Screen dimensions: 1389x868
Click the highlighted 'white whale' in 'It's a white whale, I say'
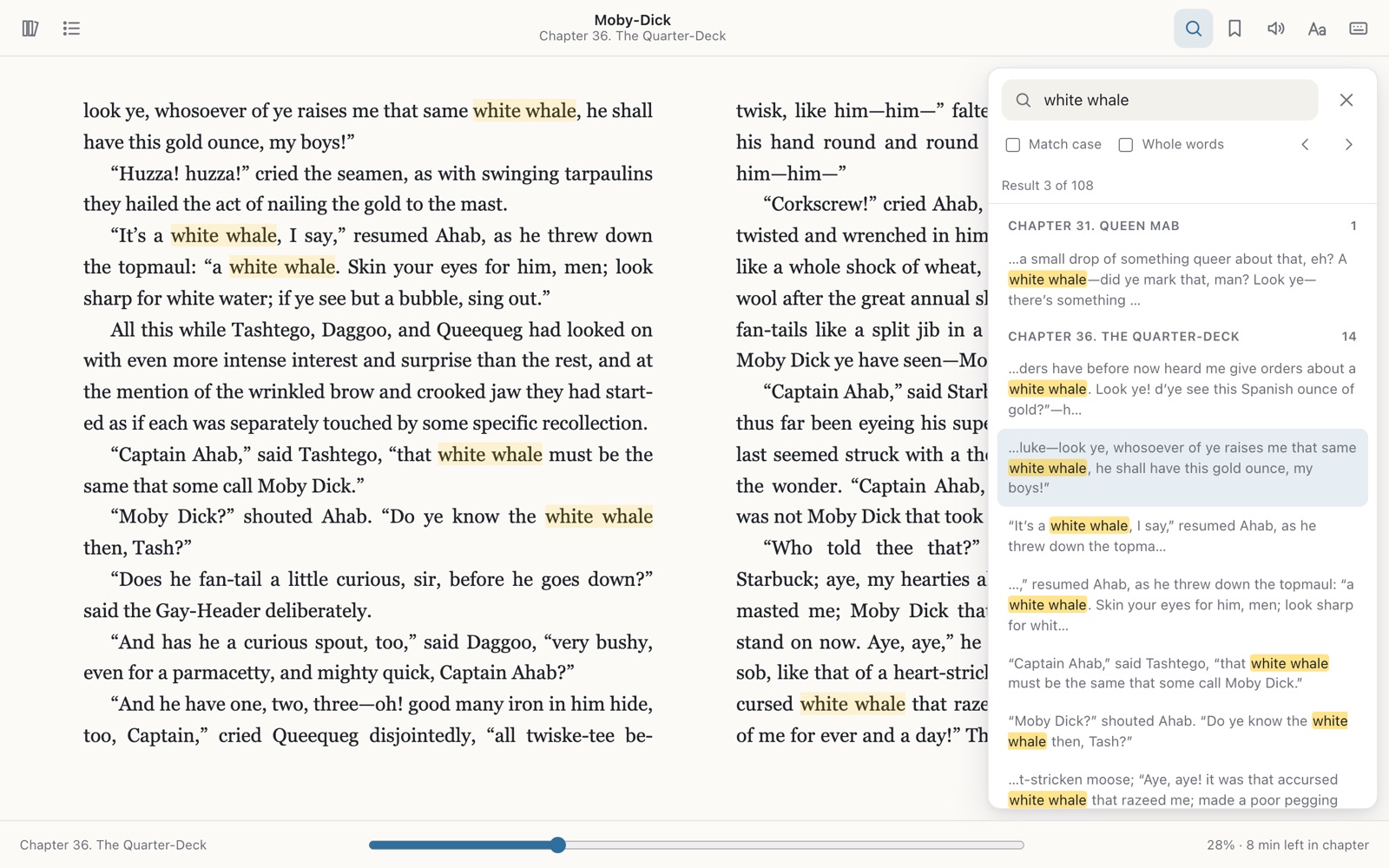point(224,235)
